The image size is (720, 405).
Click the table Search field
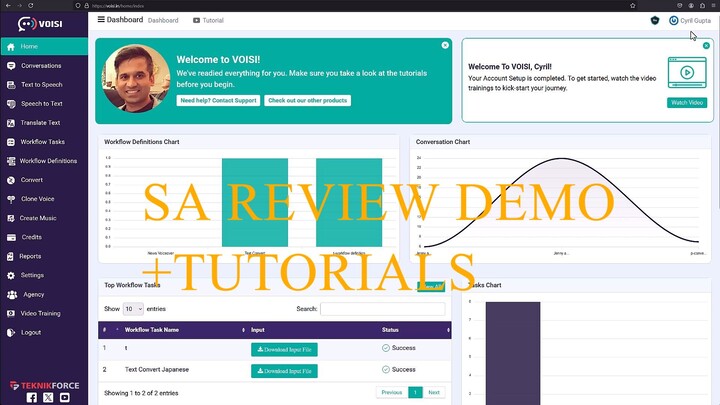(382, 309)
